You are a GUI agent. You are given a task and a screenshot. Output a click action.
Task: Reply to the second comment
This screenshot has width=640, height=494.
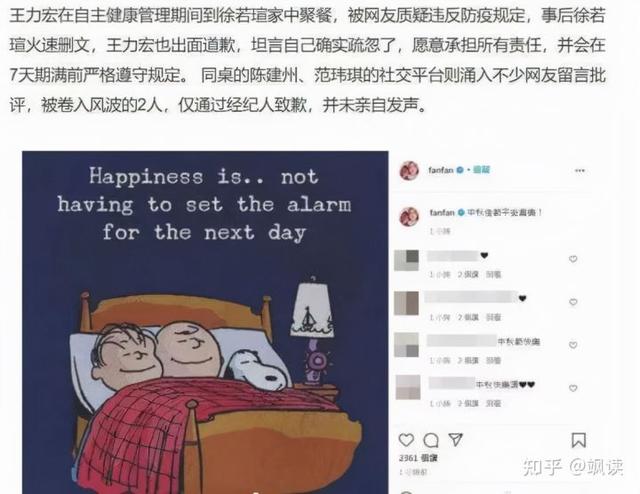[x=493, y=317]
